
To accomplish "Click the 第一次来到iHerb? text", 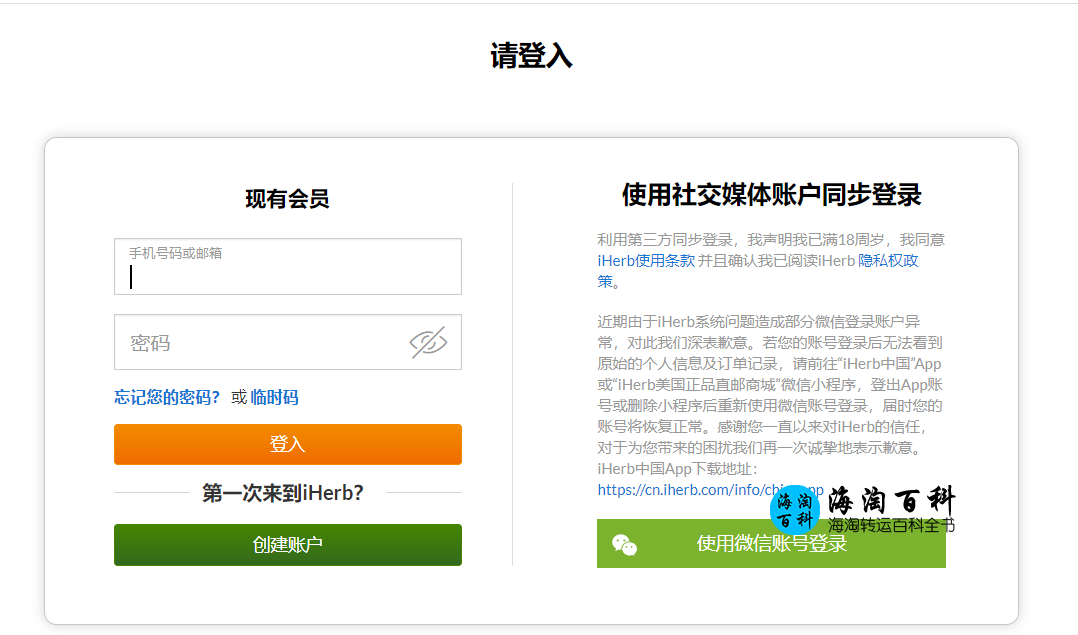I will pyautogui.click(x=283, y=493).
